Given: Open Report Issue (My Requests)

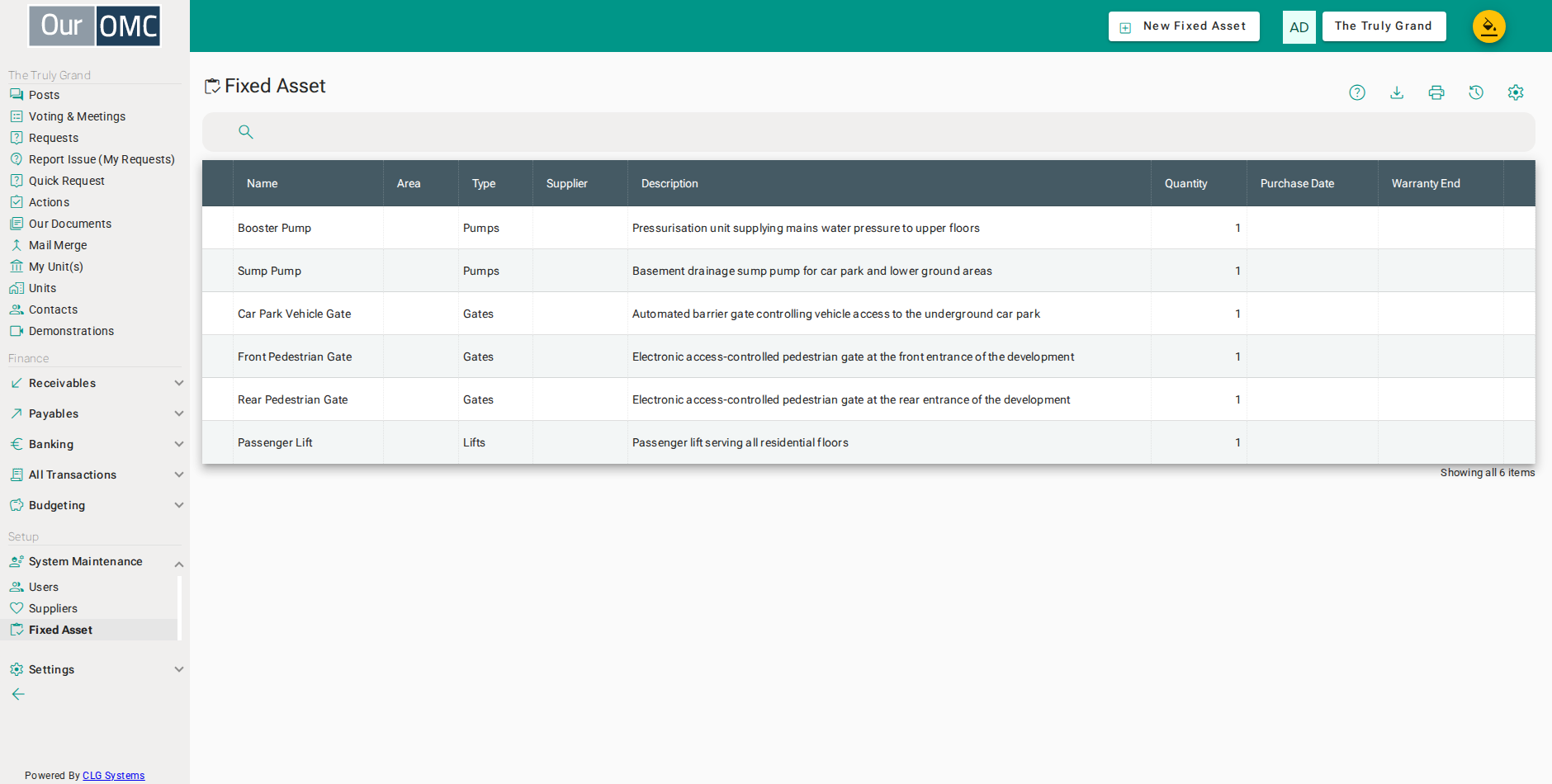Looking at the screenshot, I should tap(102, 159).
